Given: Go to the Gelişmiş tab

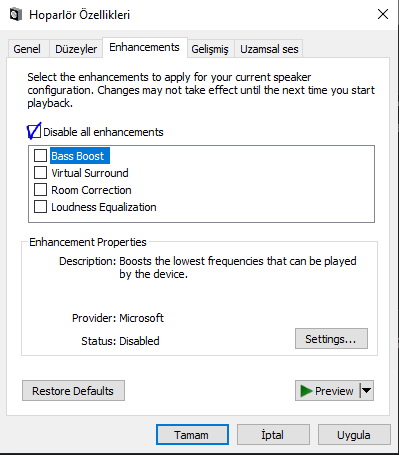Looking at the screenshot, I should click(x=210, y=49).
